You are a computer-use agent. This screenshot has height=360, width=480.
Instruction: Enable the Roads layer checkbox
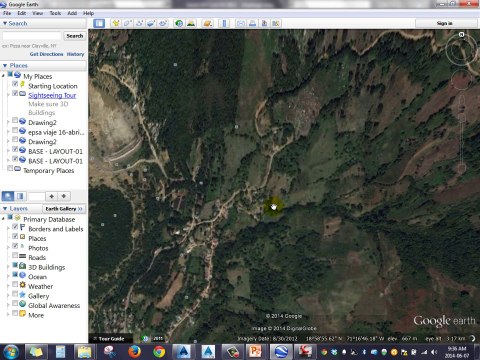[15, 255]
